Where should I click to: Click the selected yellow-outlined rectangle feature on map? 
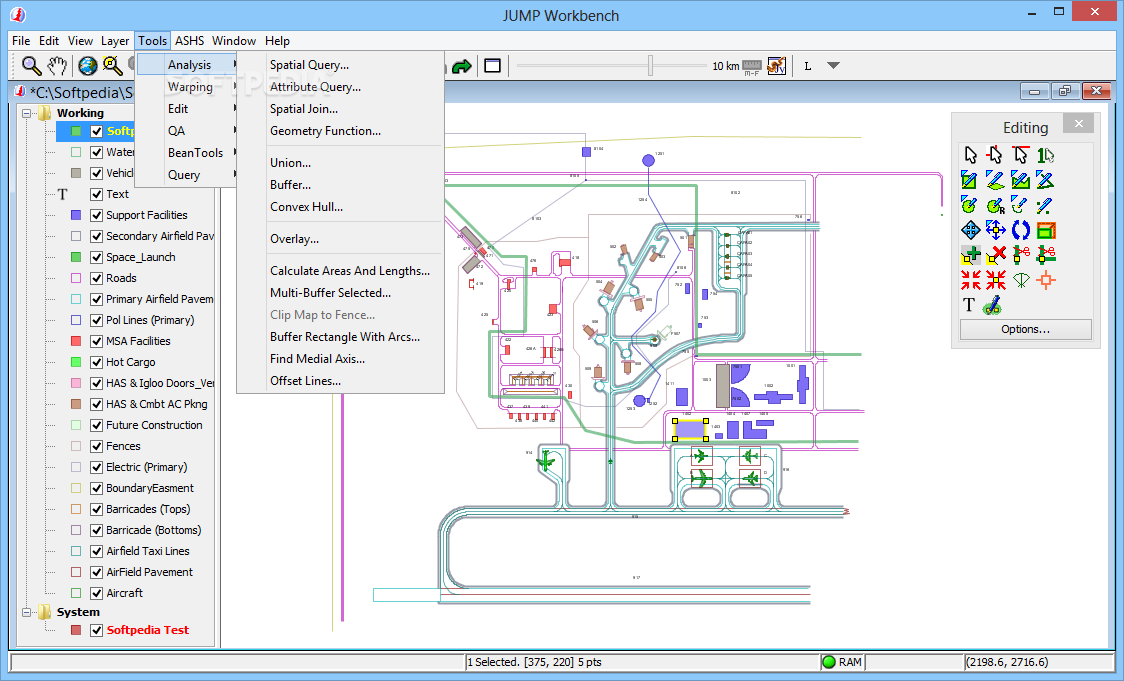(690, 429)
